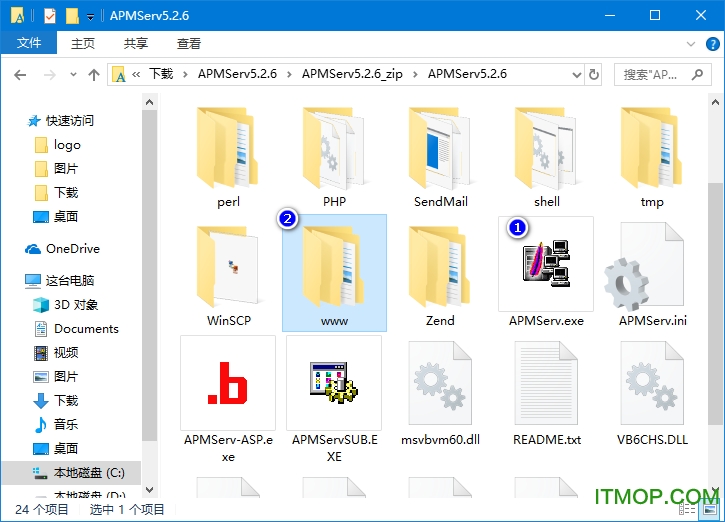Go up one folder level
This screenshot has height=522, width=725.
click(94, 74)
